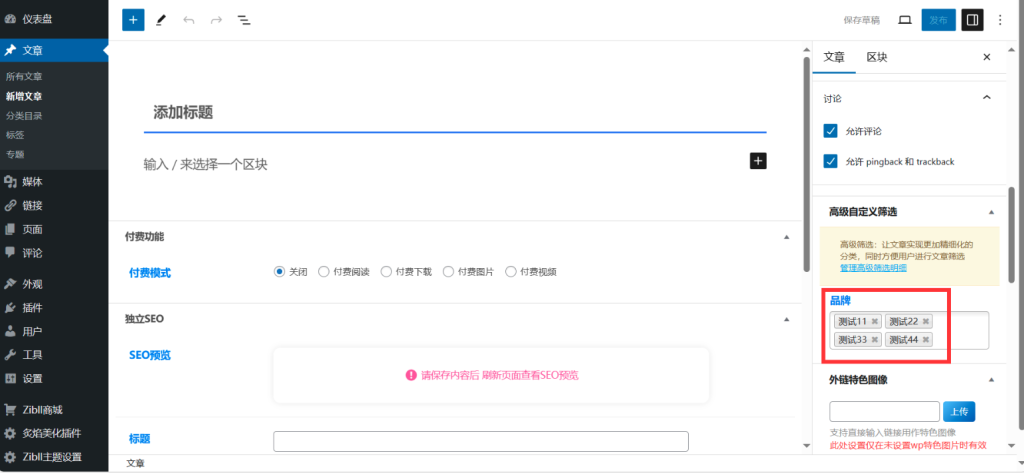The image size is (1024, 473).
Task: Remove the 测试44 tag
Action: 925,340
